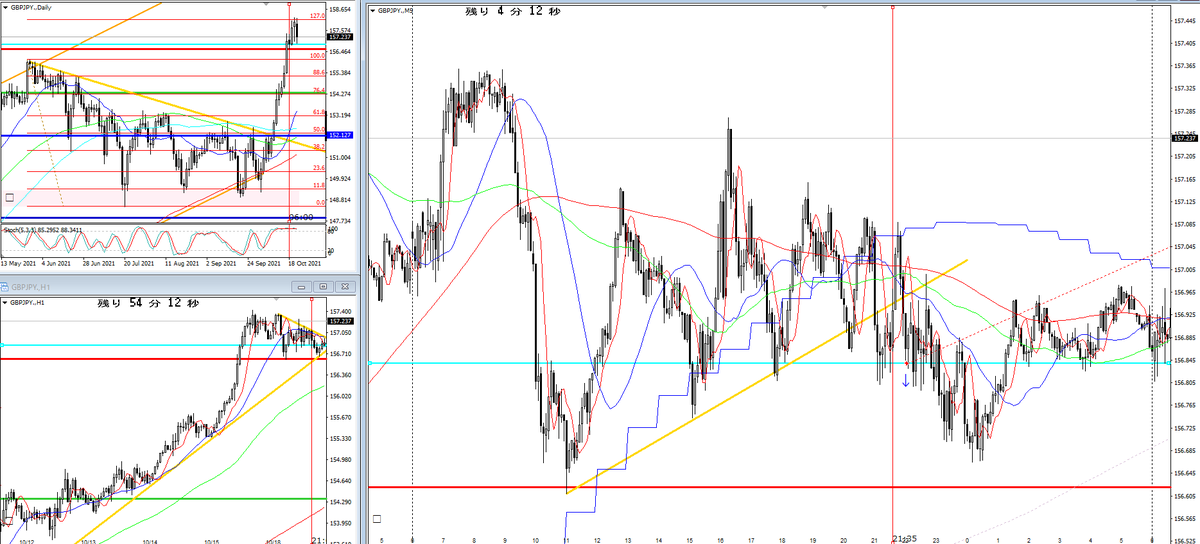Select the blue down arrow on M5 chart

[x=906, y=380]
